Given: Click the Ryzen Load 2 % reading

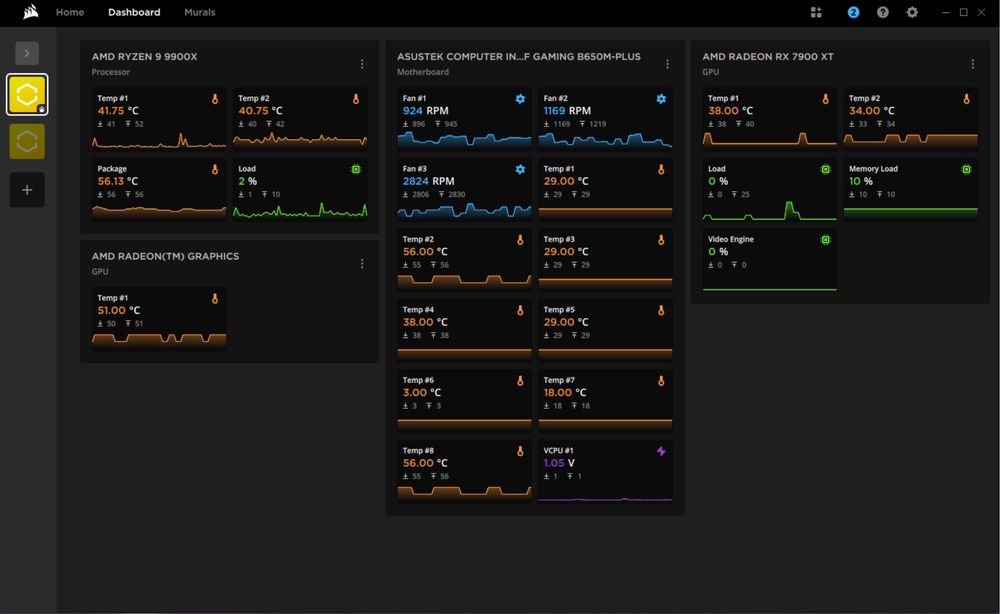Looking at the screenshot, I should (247, 181).
